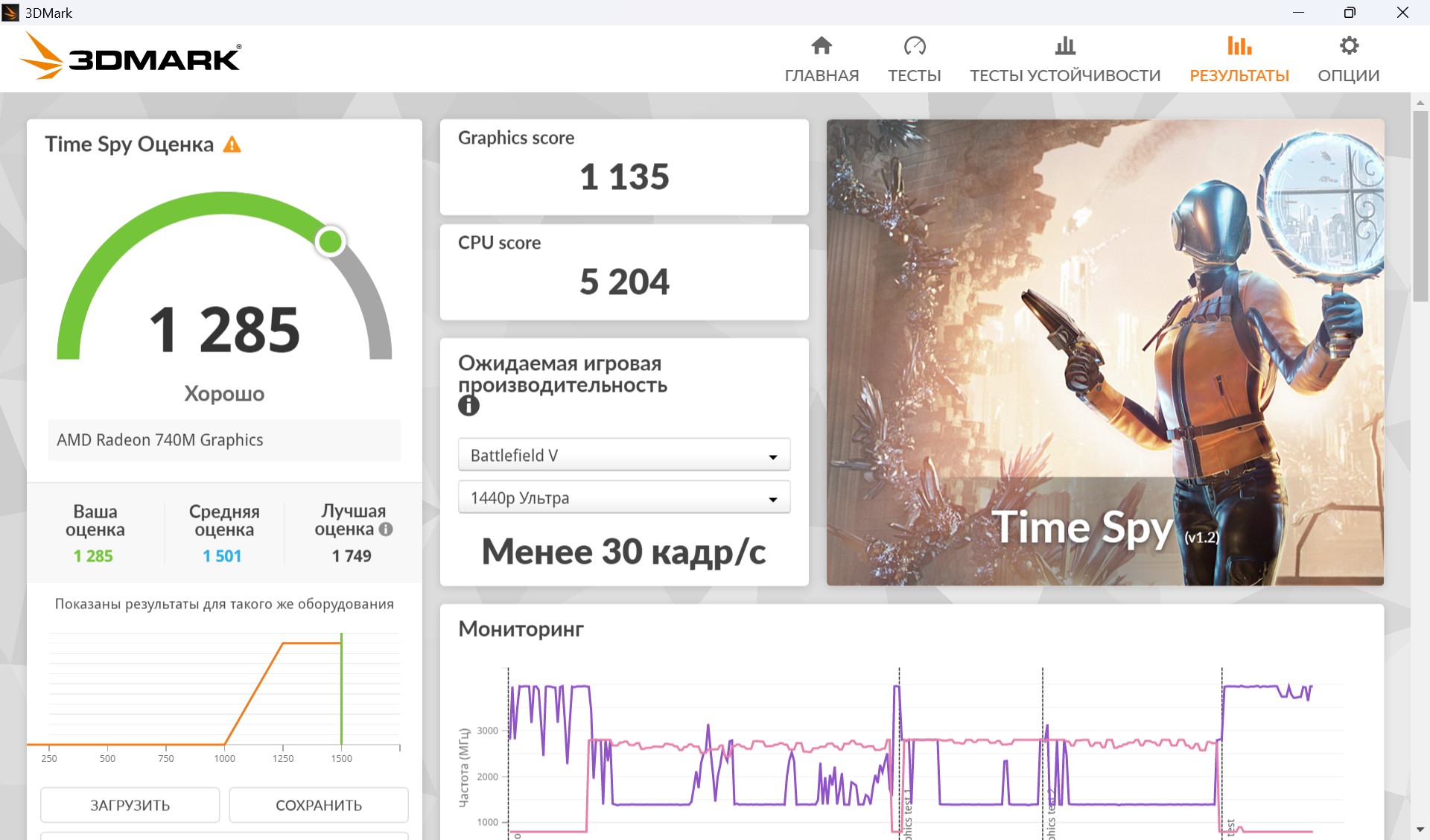Open the ТЕСТЫ gauge icon
Screen dimensions: 1430x840
[x=915, y=45]
